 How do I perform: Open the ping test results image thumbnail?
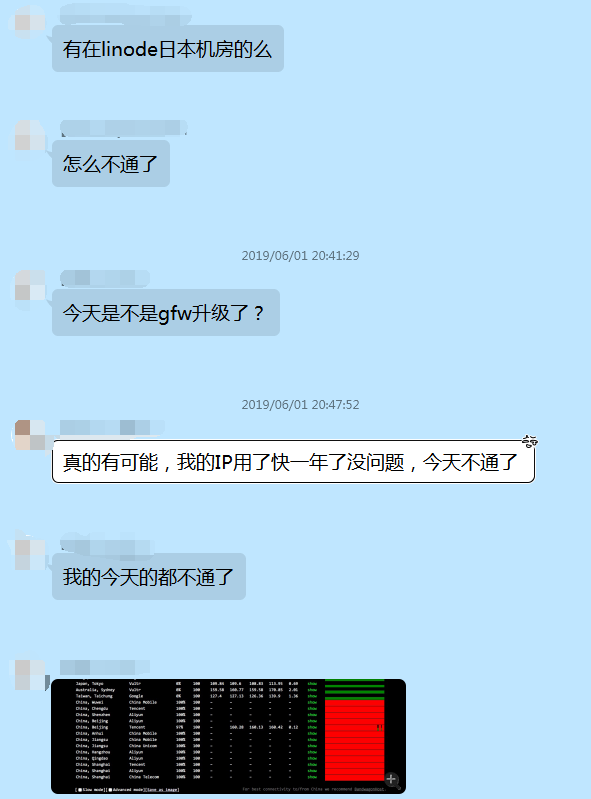click(228, 736)
